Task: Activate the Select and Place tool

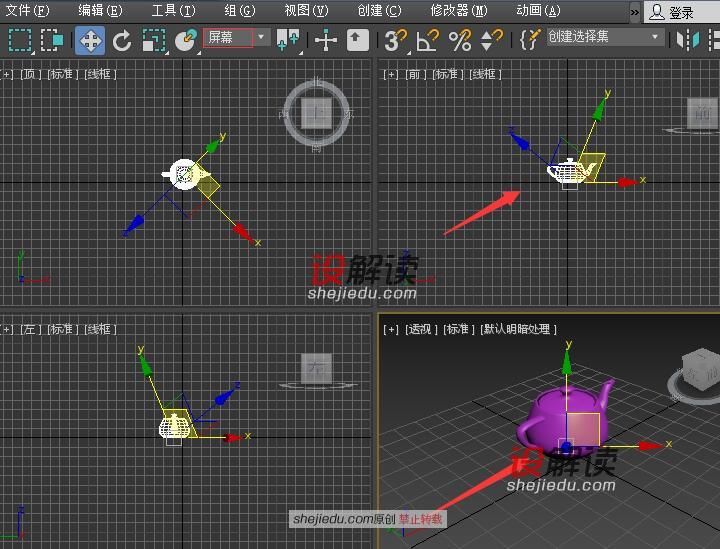Action: pos(186,40)
